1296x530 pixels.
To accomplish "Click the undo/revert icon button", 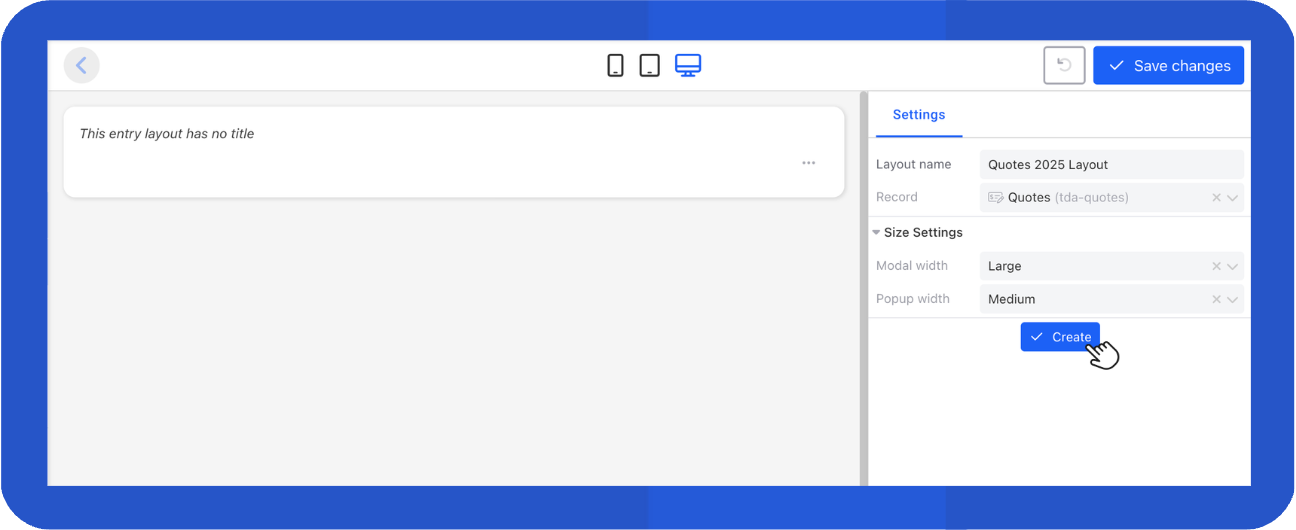I will [1064, 65].
